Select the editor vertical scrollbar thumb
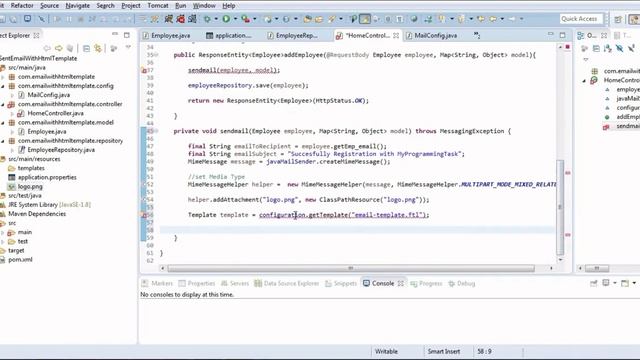The height and width of the screenshot is (360, 640). coord(560,207)
